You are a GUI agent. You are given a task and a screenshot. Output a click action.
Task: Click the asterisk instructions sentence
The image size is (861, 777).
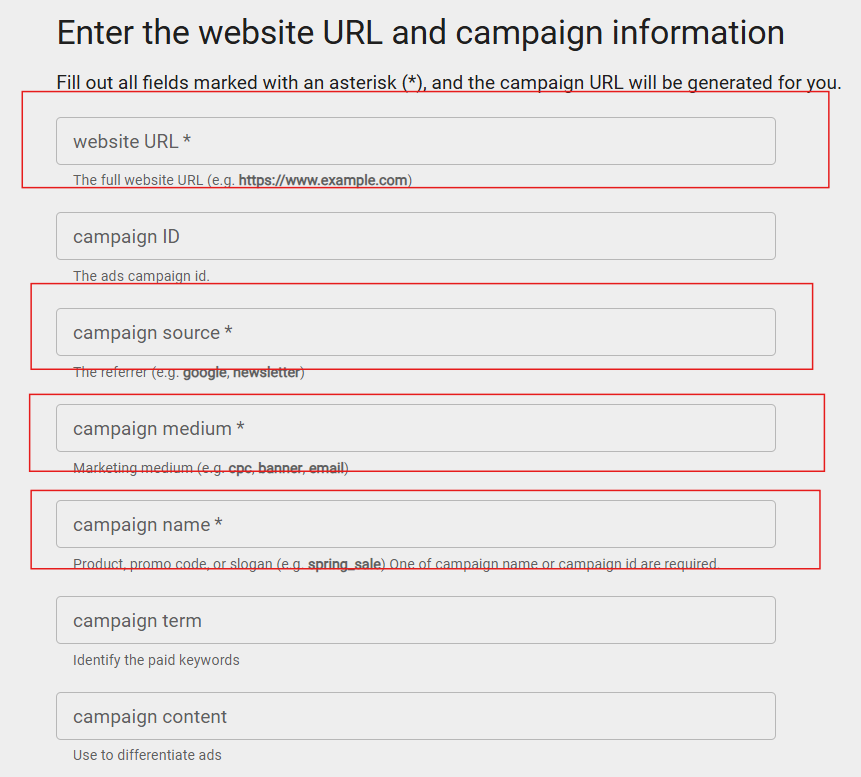[x=449, y=82]
